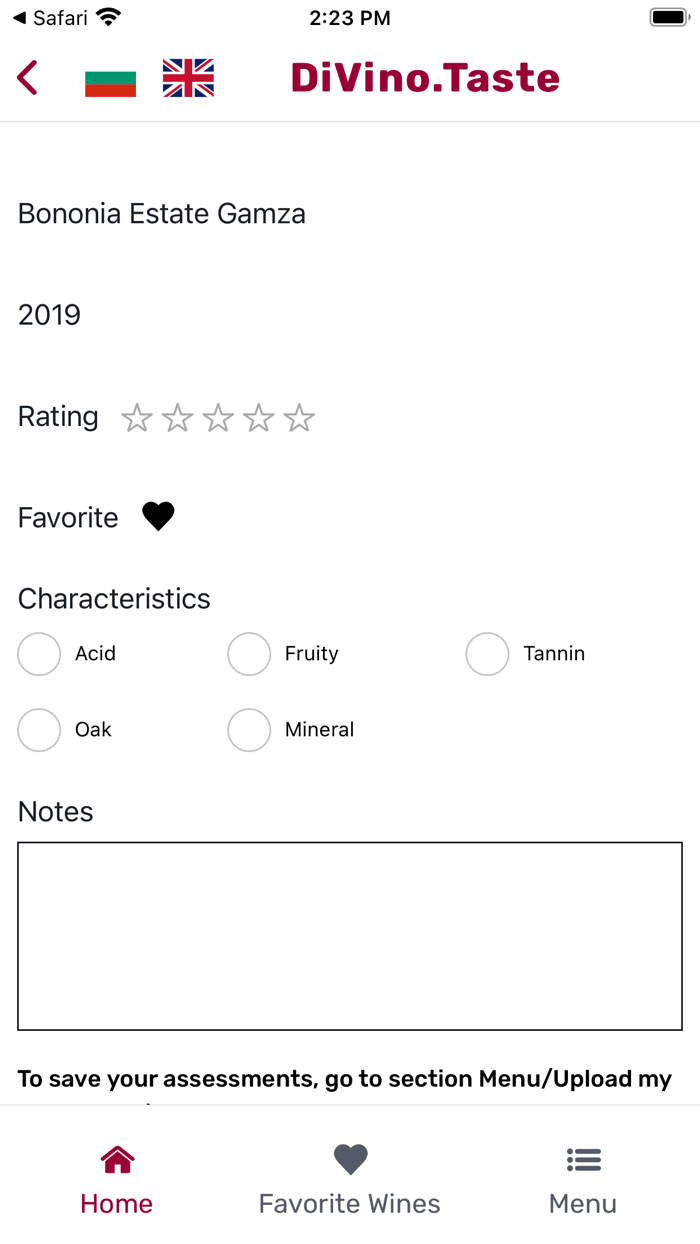The height and width of the screenshot is (1244, 700).
Task: Tap the back arrow icon
Action: (x=27, y=78)
